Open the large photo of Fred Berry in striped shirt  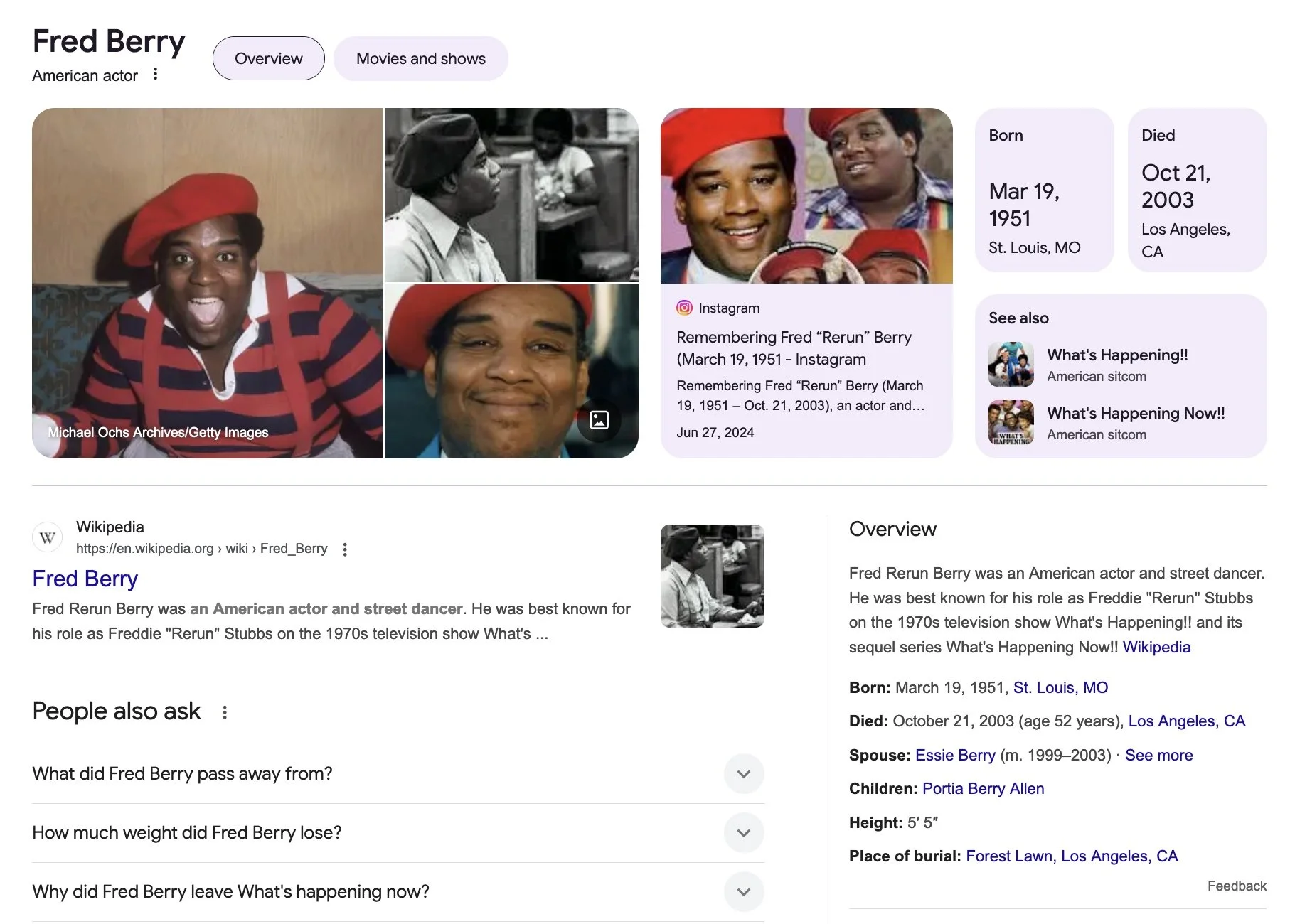coord(207,283)
